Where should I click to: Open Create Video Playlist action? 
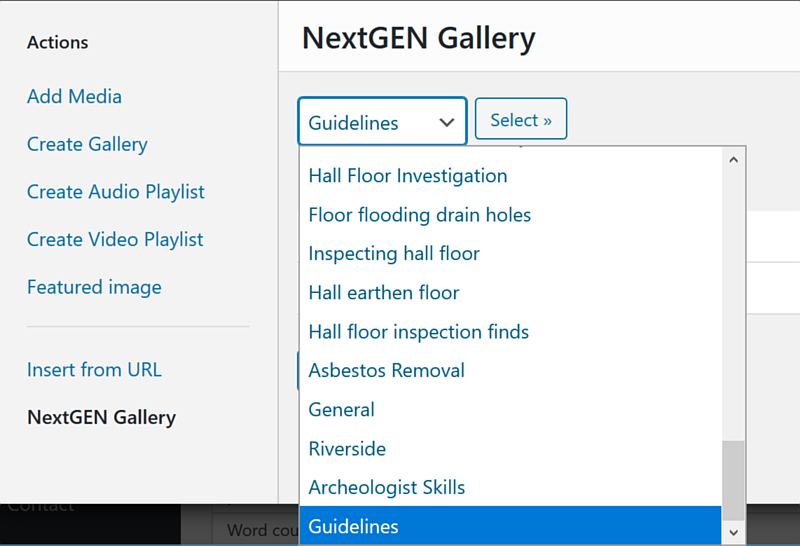point(115,240)
